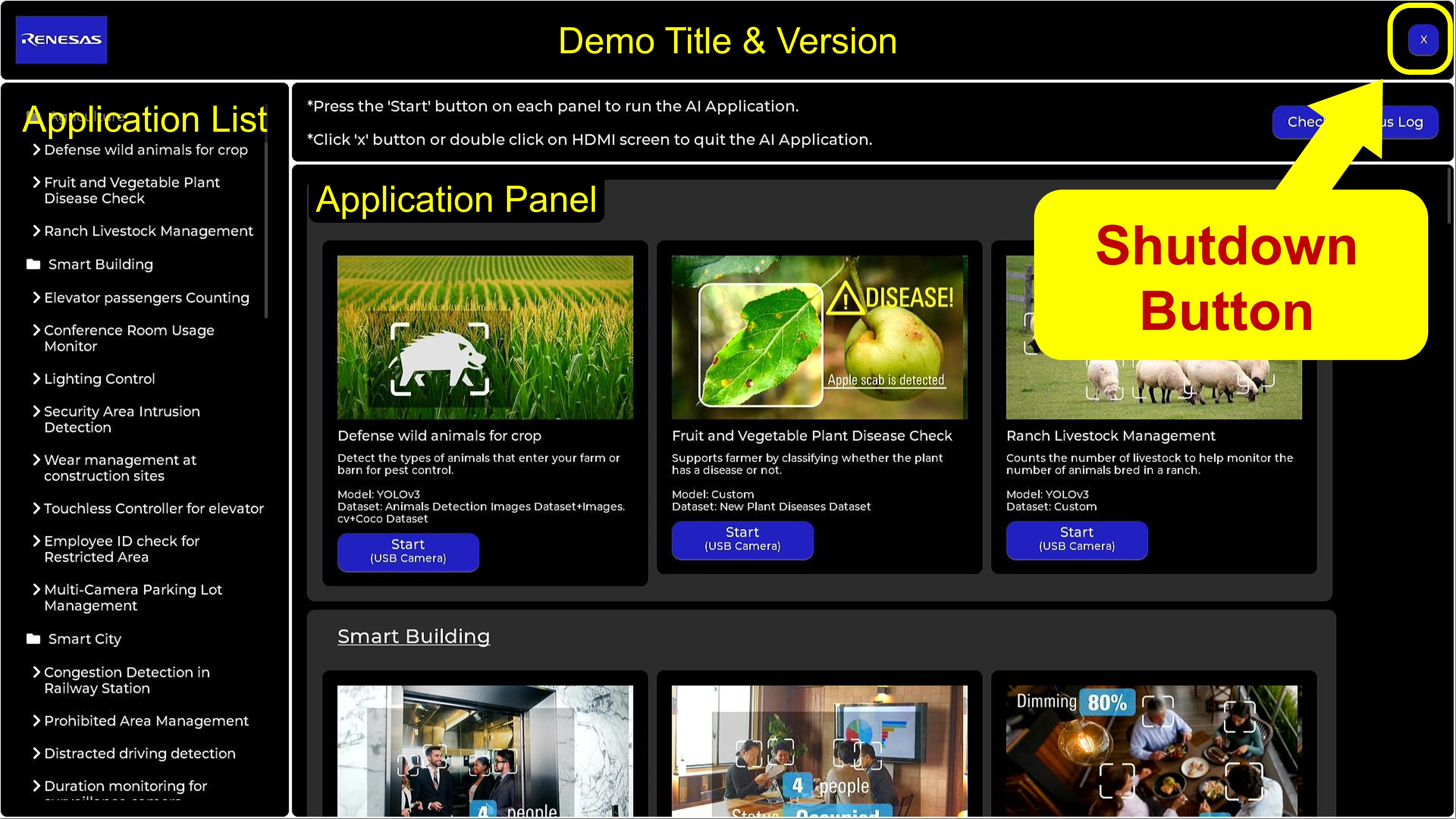
Task: Open Elevator passengers Counting in list
Action: 146,297
